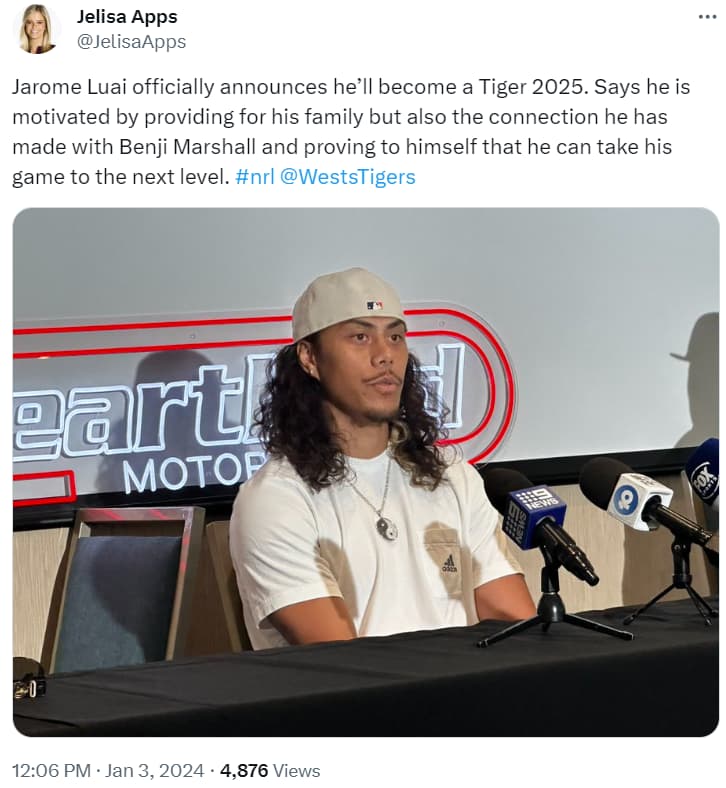The height and width of the screenshot is (788, 726).
Task: Click the Adidas logo on white shirt
Action: tap(449, 563)
